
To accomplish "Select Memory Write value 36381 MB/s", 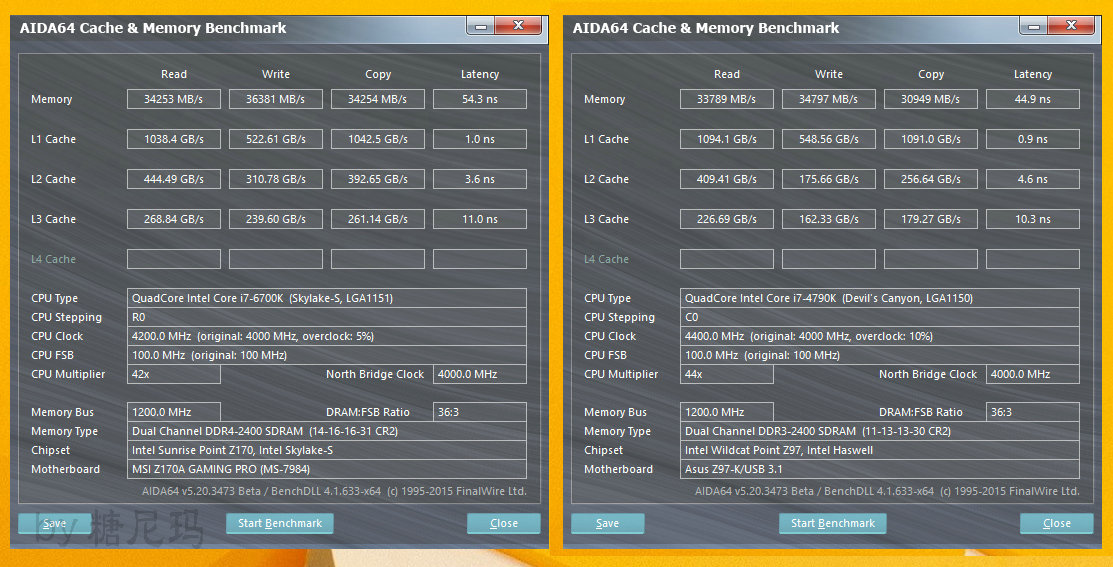I will click(276, 99).
